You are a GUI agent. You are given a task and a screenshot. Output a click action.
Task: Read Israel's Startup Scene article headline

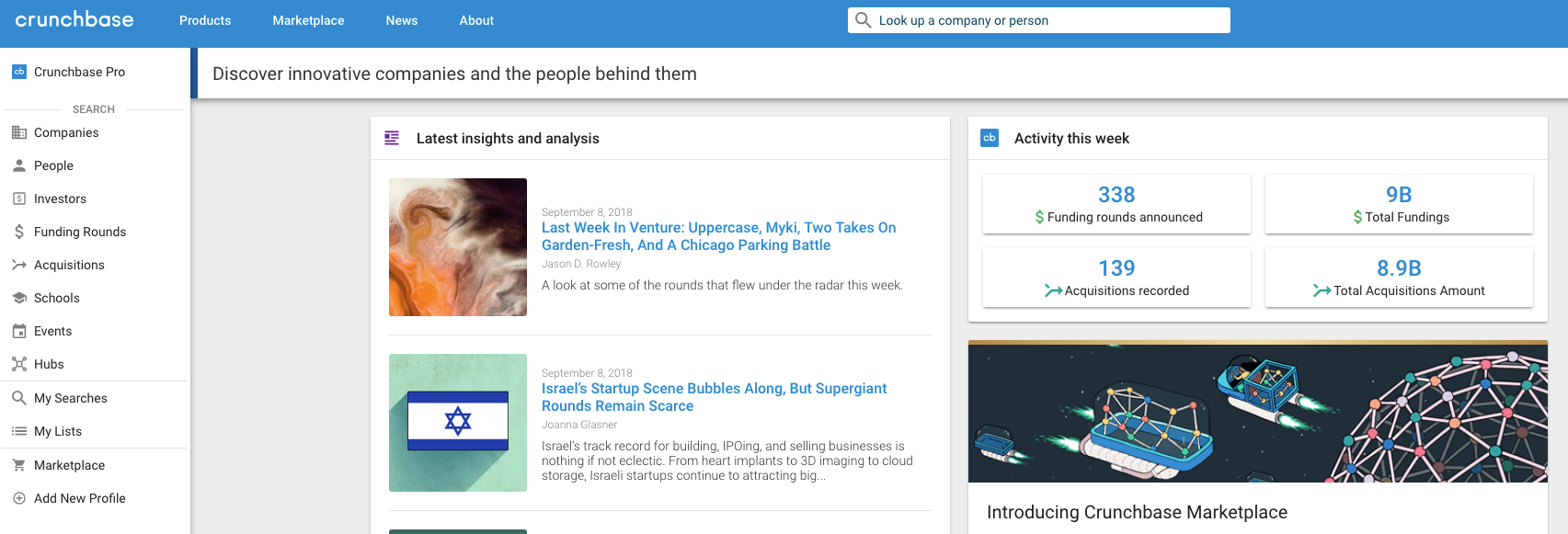[x=714, y=397]
